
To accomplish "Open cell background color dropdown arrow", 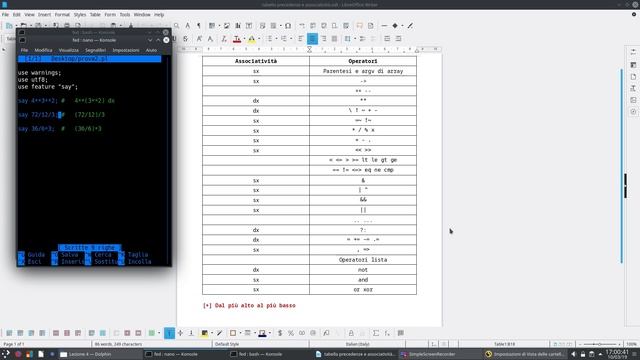I will 211,333.
